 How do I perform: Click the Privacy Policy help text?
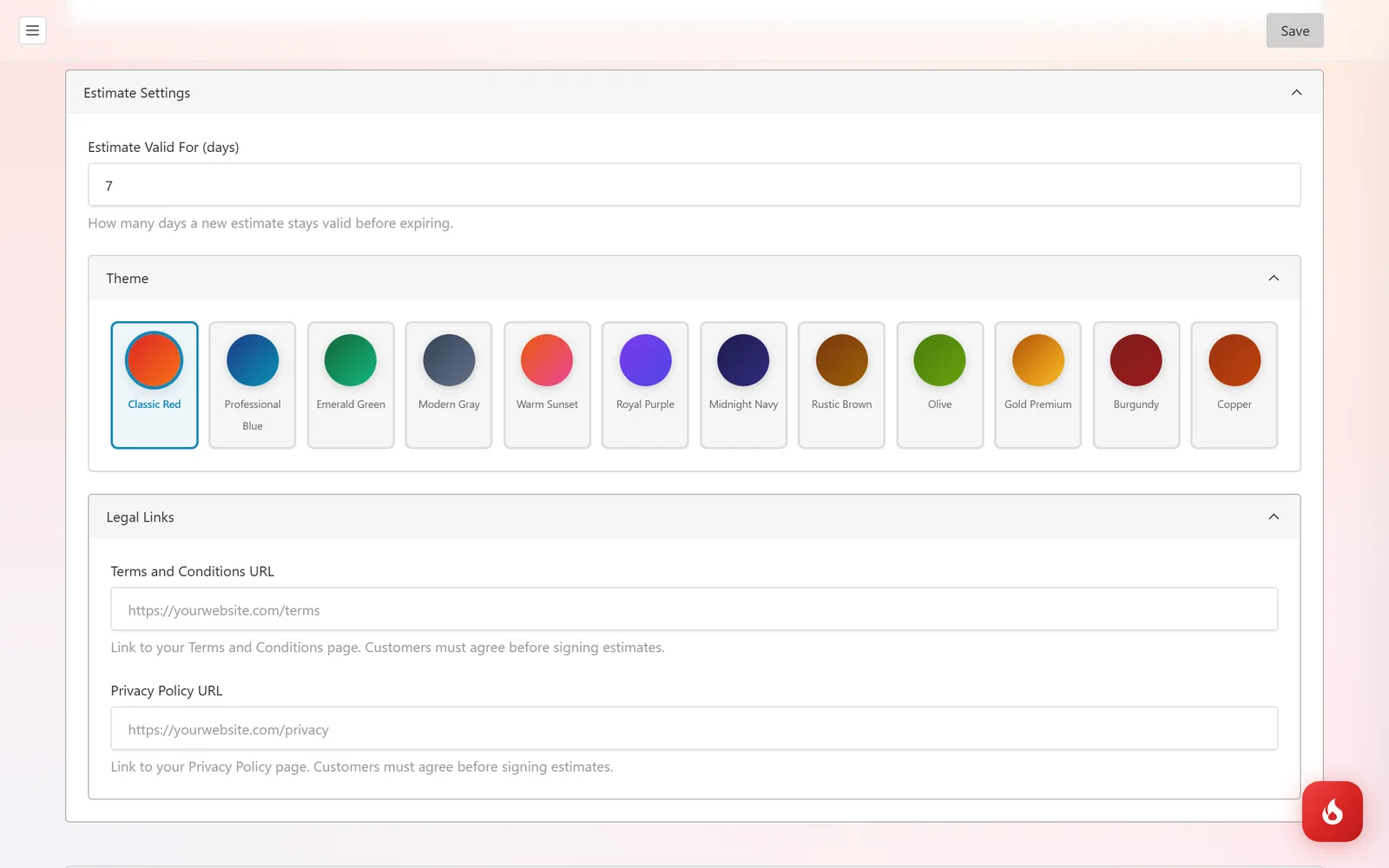coord(362,767)
